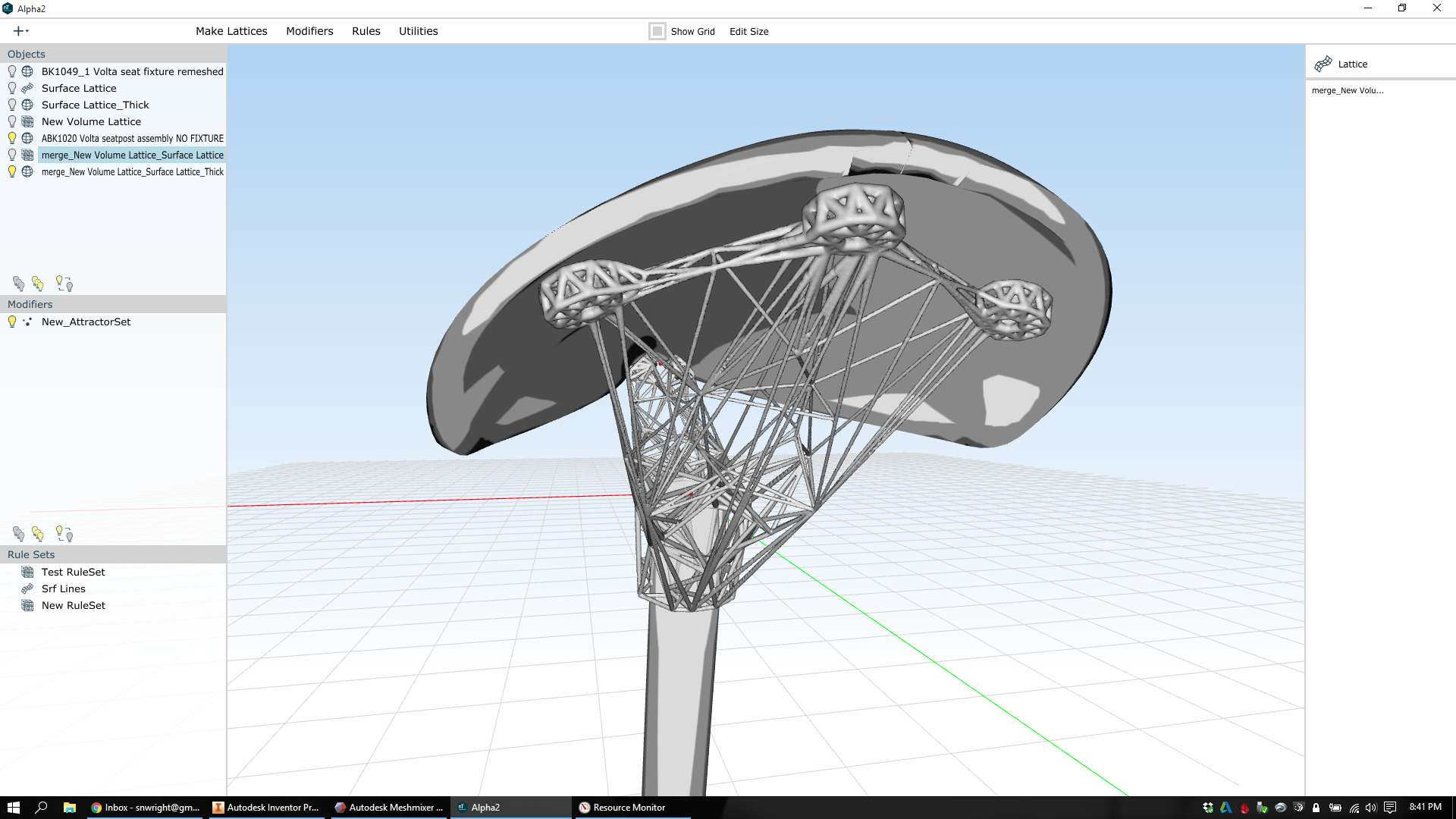Click mesh globe icon of BK1049_1 object
This screenshot has width=1456, height=819.
click(x=27, y=71)
